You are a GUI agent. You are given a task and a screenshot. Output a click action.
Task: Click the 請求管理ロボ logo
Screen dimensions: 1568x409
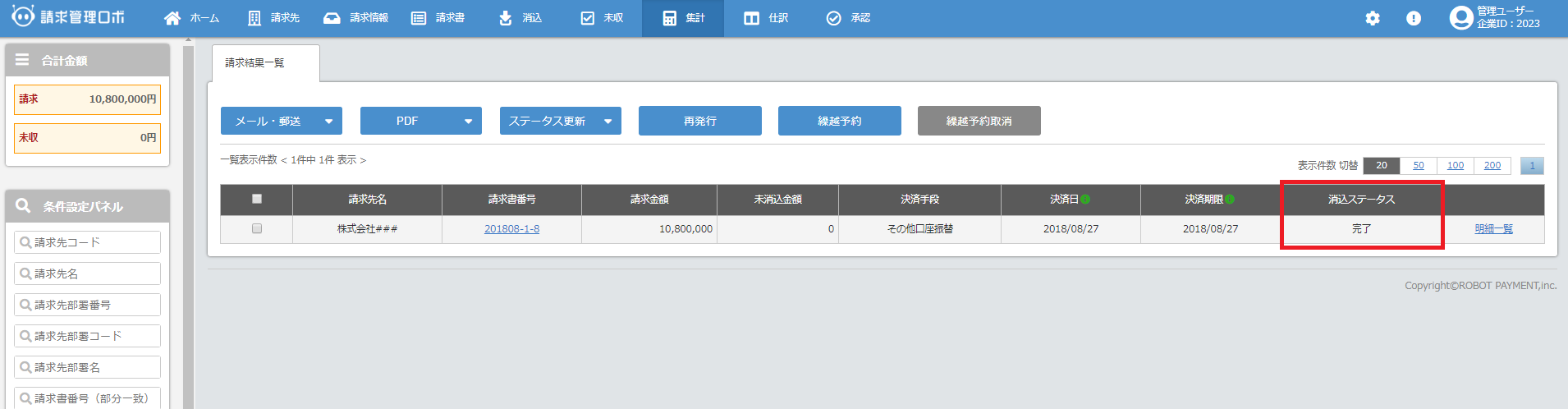tap(68, 17)
